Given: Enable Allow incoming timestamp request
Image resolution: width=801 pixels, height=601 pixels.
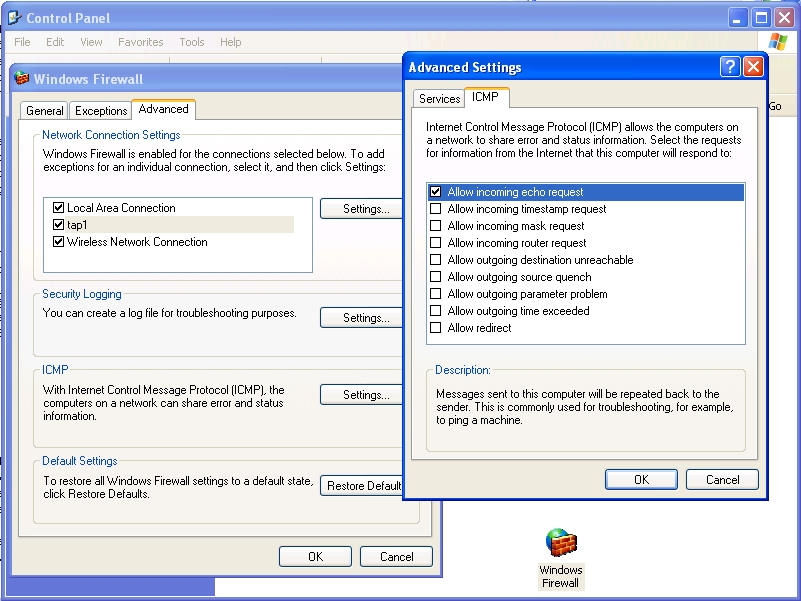Looking at the screenshot, I should [435, 209].
